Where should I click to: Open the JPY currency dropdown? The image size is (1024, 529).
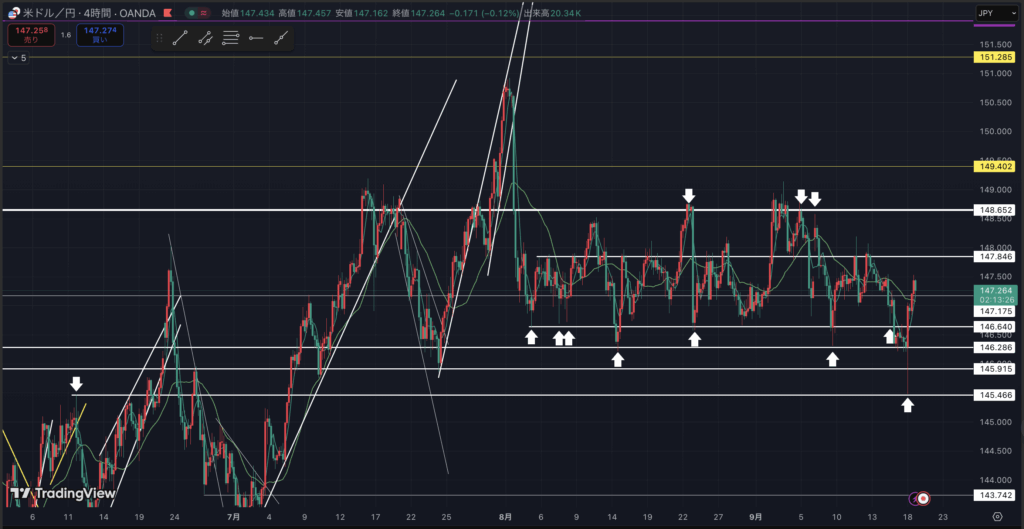click(x=997, y=15)
